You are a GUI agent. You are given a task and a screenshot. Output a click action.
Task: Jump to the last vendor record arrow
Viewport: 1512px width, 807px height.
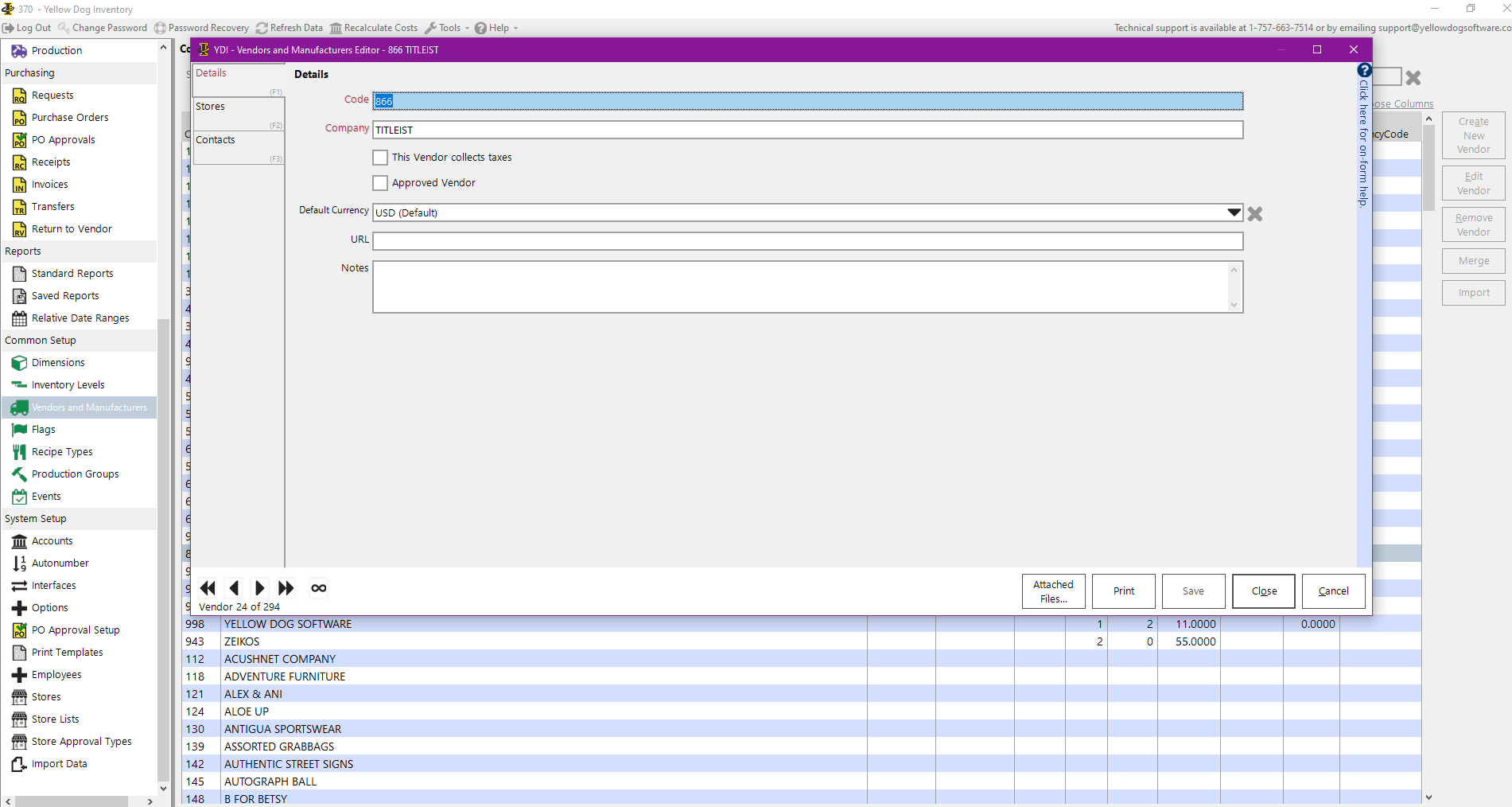point(286,588)
